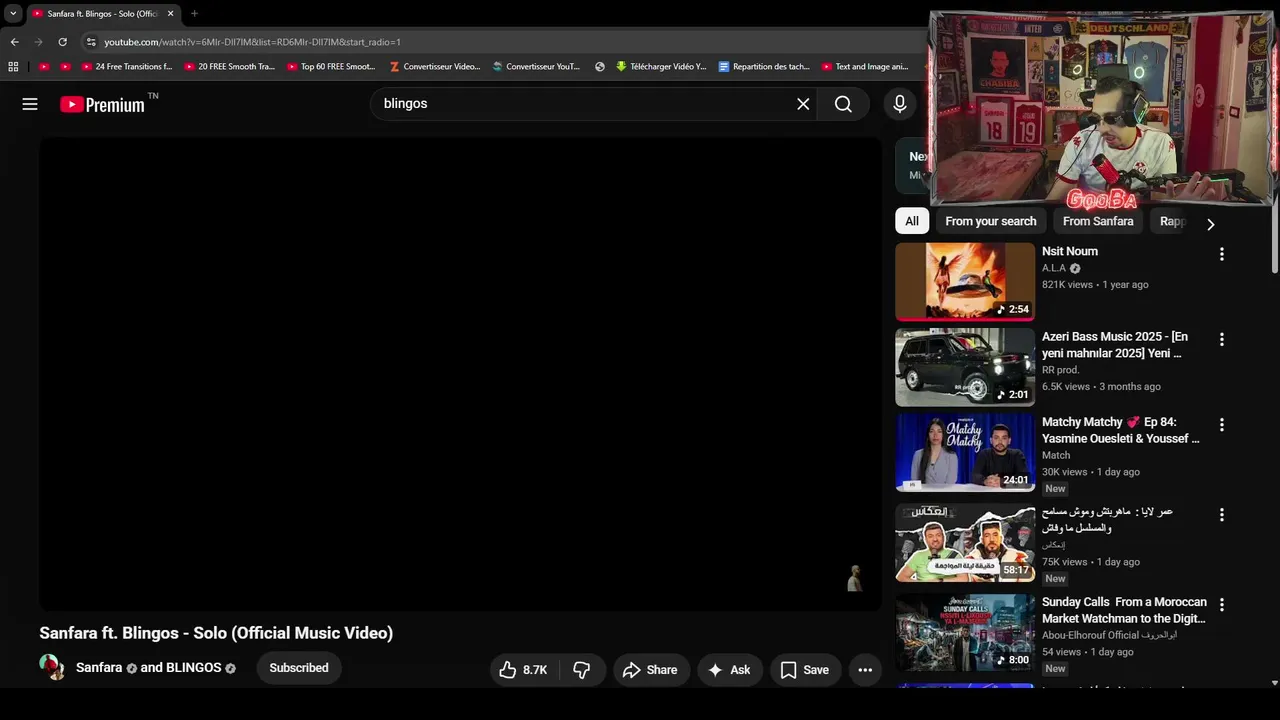Image resolution: width=1280 pixels, height=720 pixels.
Task: Open more actions under the video
Action: point(865,670)
